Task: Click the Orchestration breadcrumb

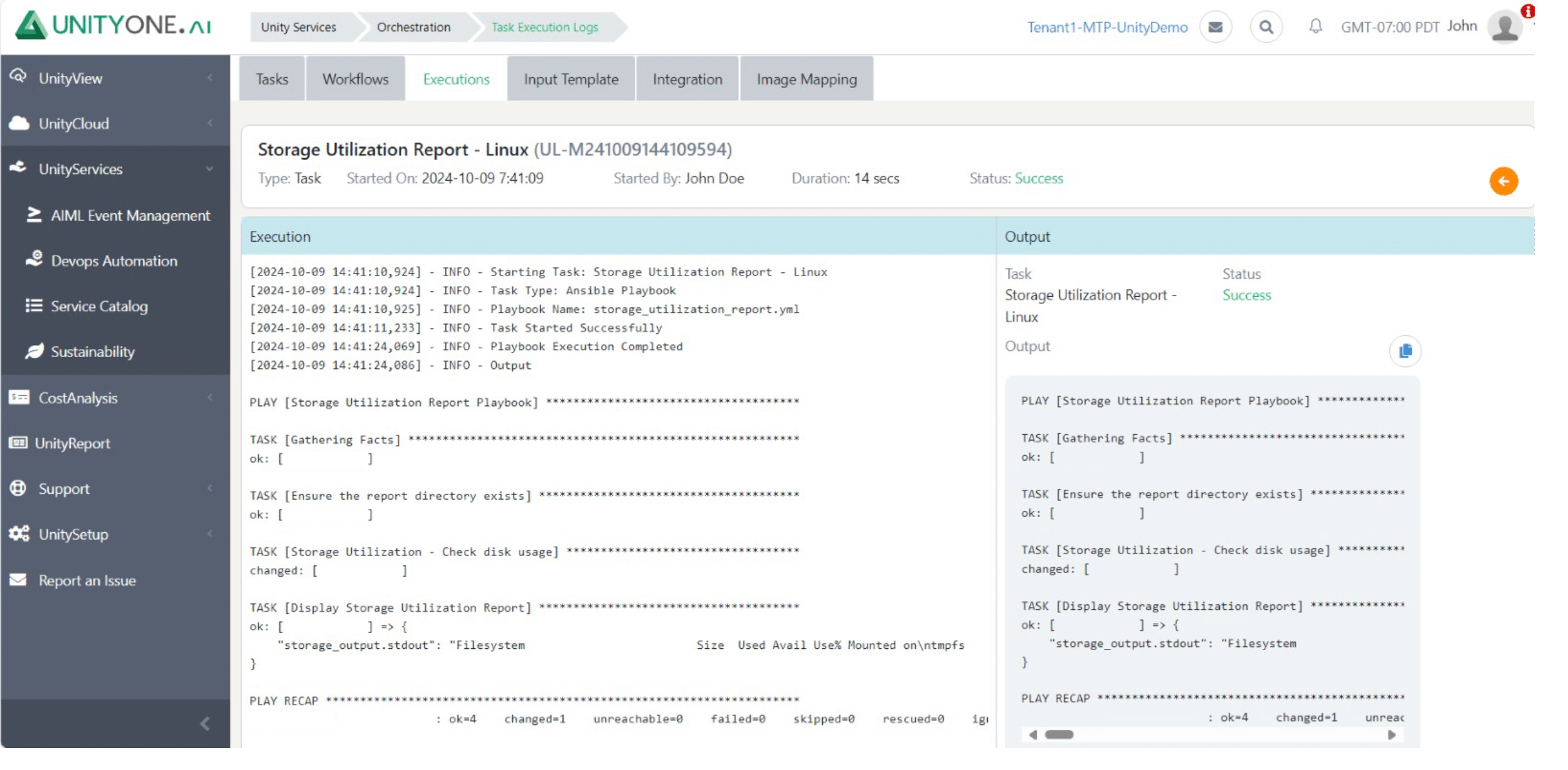Action: [x=413, y=27]
